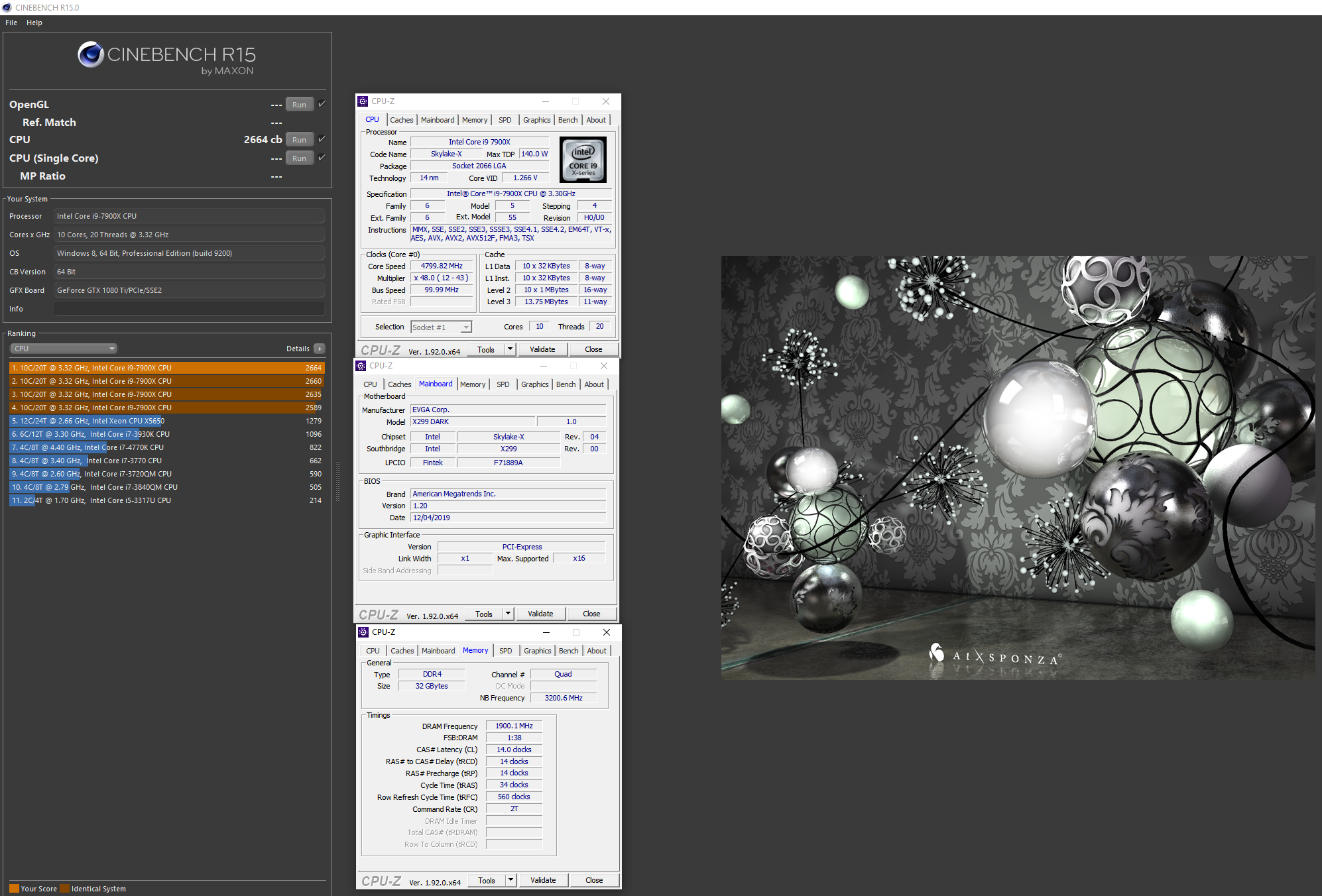Open Graphics tab in Mainboard CPU-Z window
Image resolution: width=1322 pixels, height=896 pixels.
535,384
